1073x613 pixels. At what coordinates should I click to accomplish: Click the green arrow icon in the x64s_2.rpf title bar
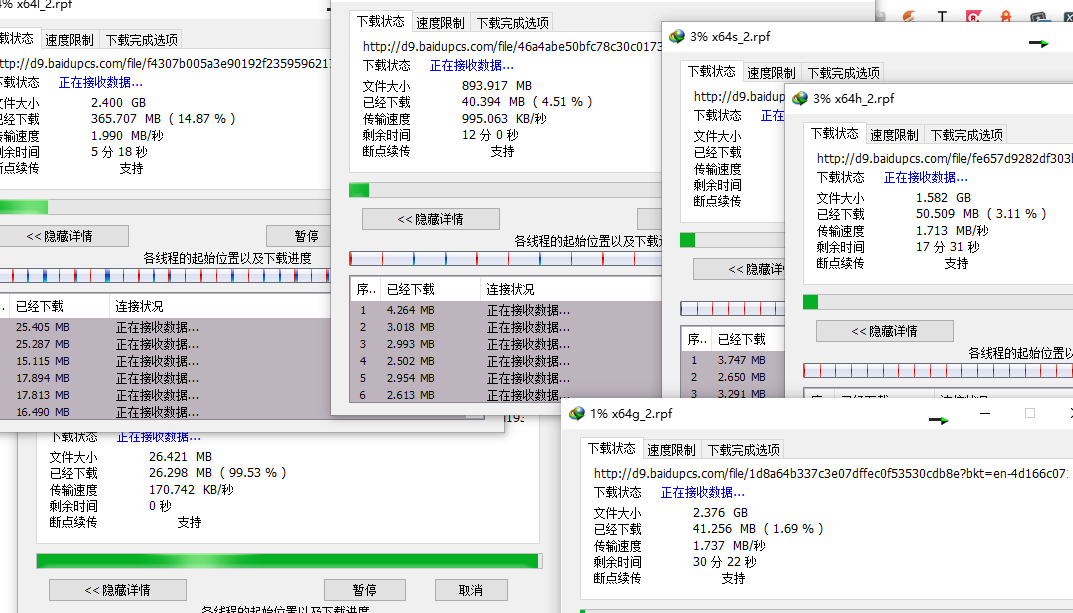pos(1039,43)
